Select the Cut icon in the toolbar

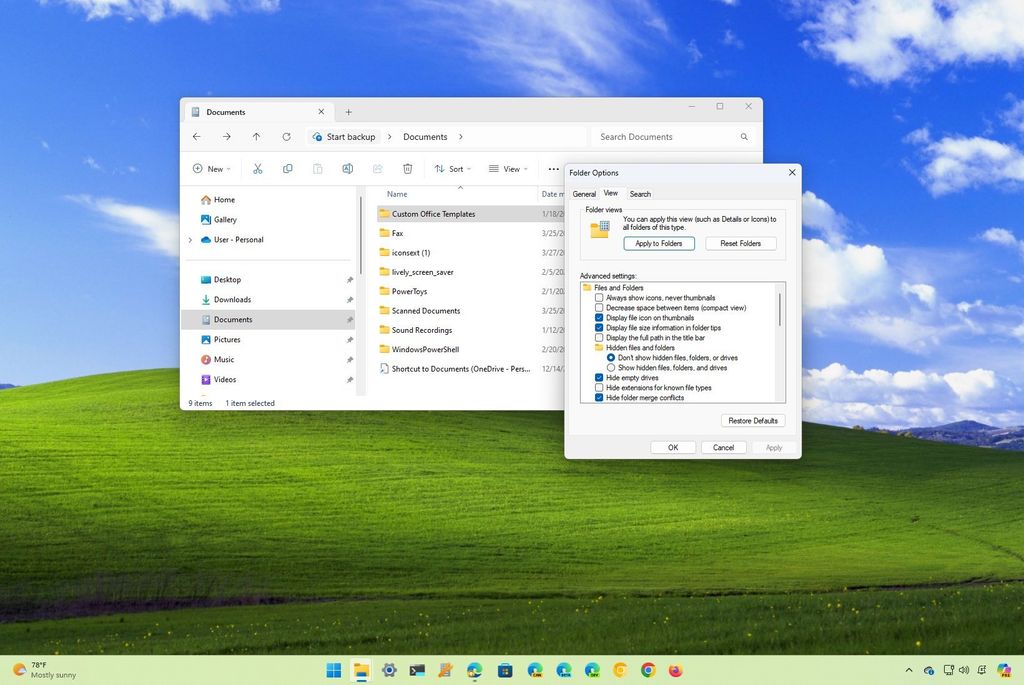pyautogui.click(x=257, y=169)
